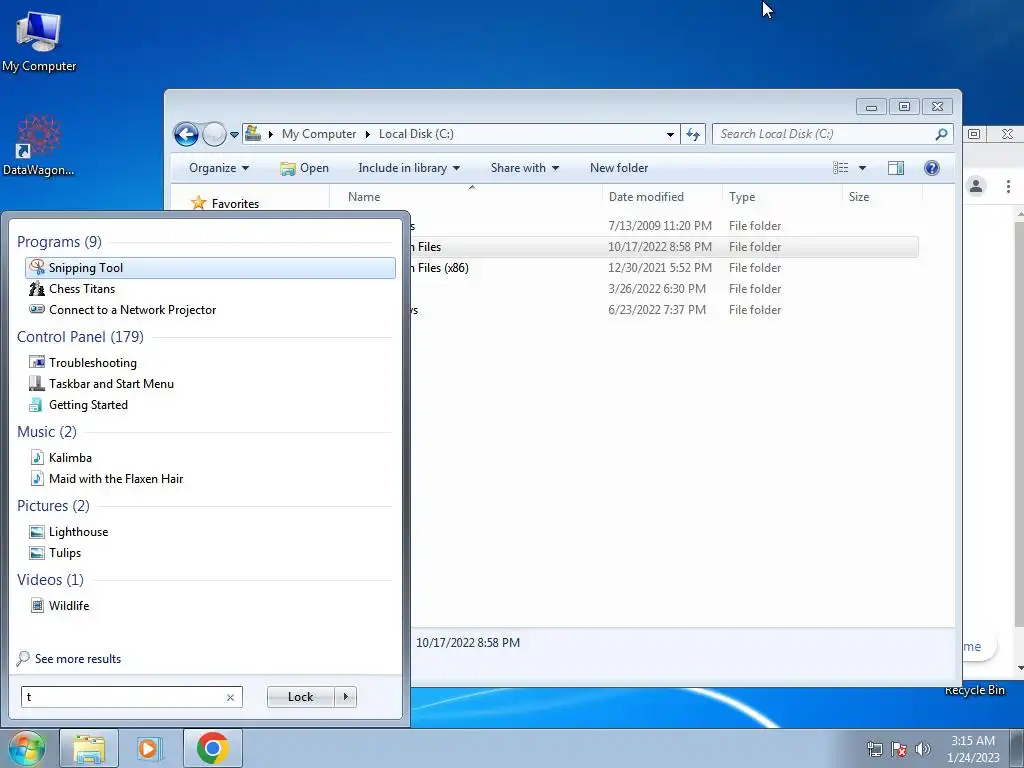Click the network tray icon
This screenshot has width=1024, height=768.
pyautogui.click(x=874, y=749)
